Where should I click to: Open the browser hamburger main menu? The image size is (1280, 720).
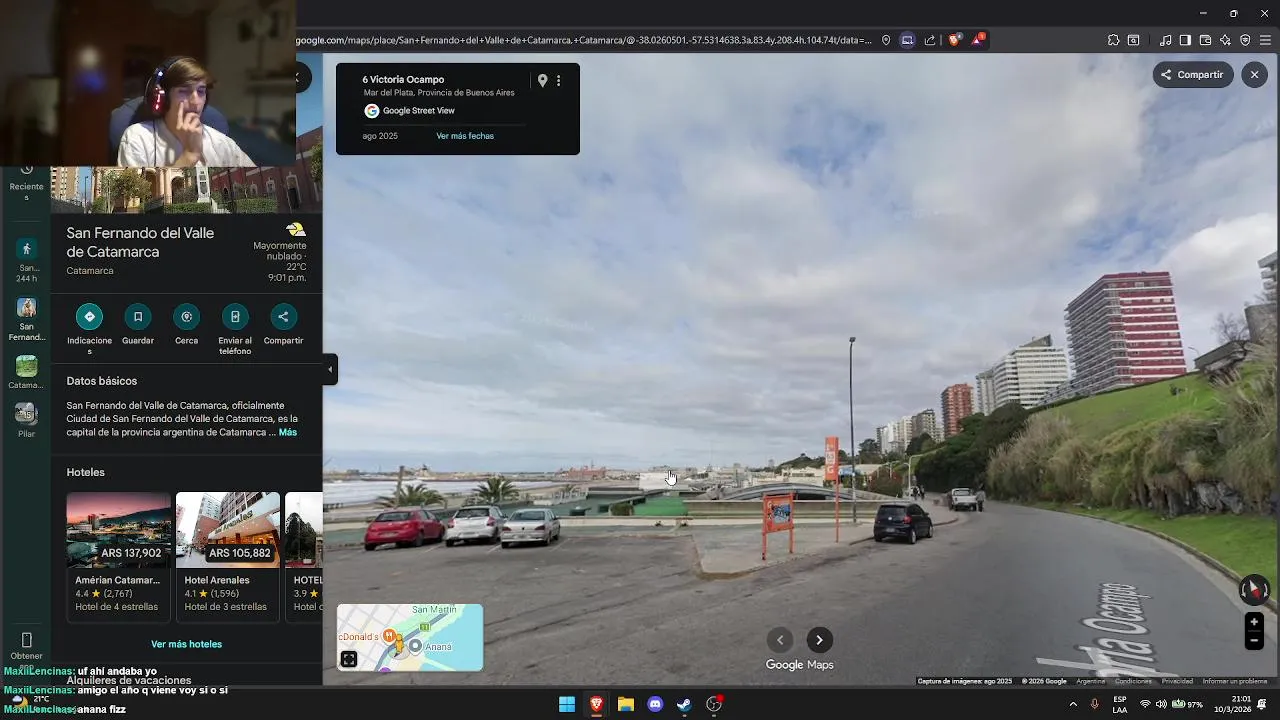point(1265,40)
